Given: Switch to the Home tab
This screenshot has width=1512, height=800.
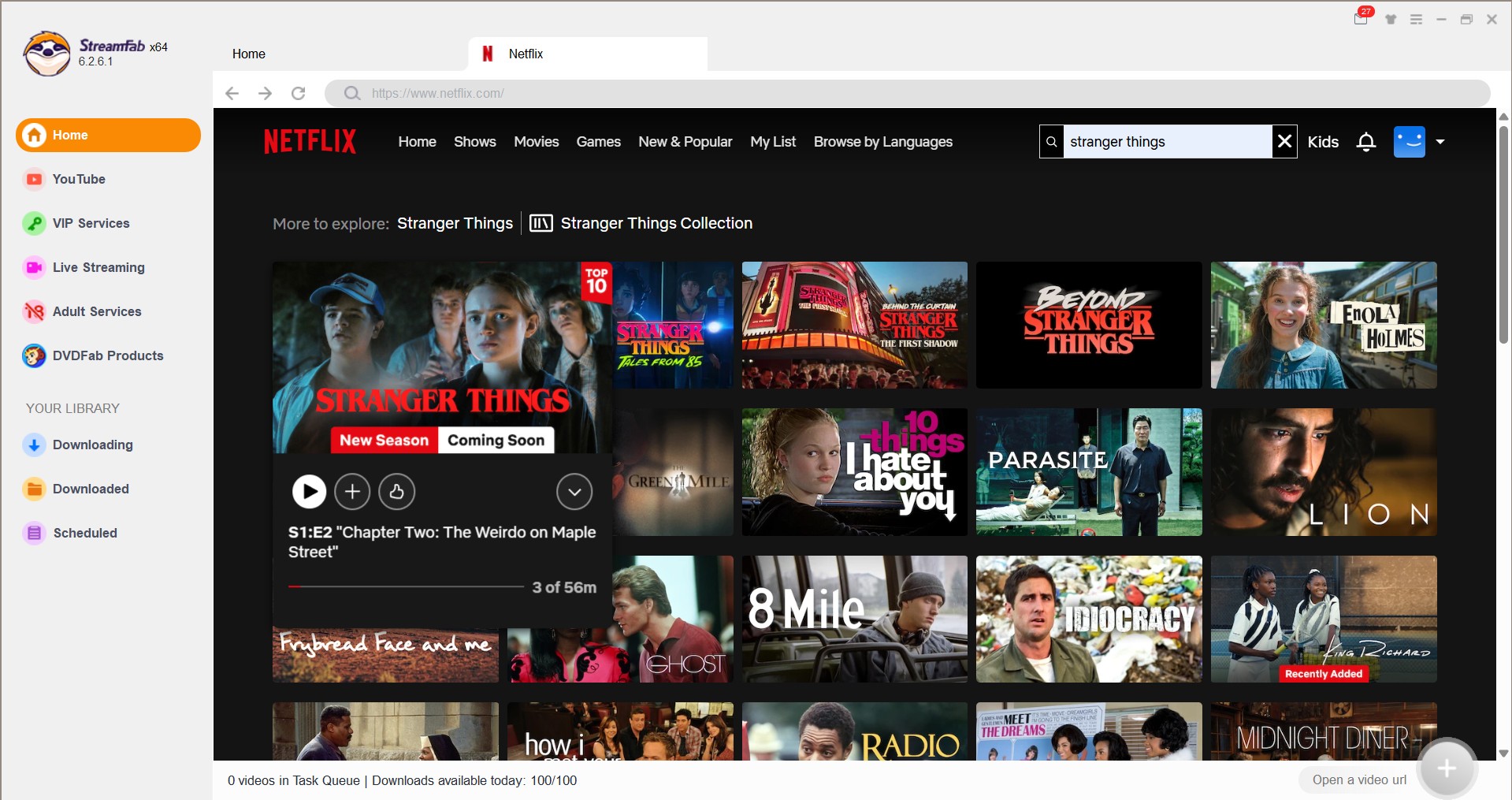Looking at the screenshot, I should tap(248, 54).
